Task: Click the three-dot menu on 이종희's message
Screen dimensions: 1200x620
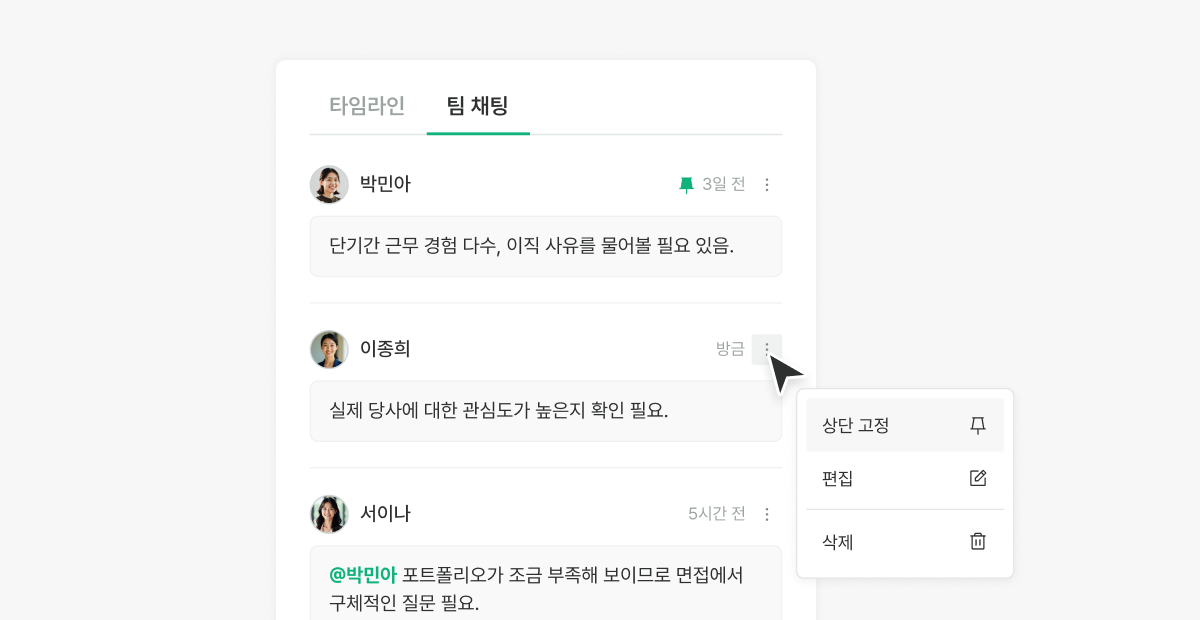Action: pos(767,349)
